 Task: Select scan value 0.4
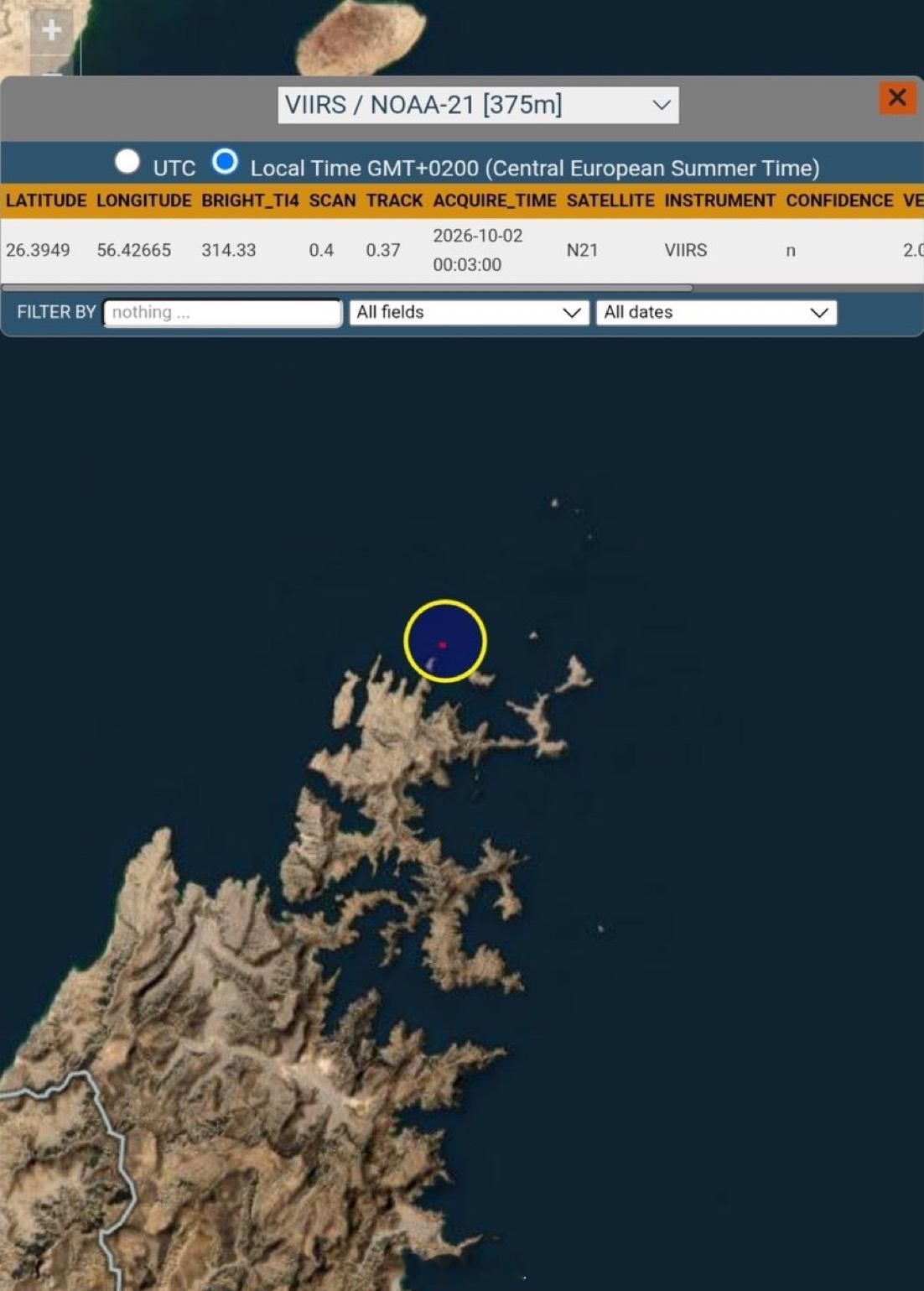click(321, 250)
